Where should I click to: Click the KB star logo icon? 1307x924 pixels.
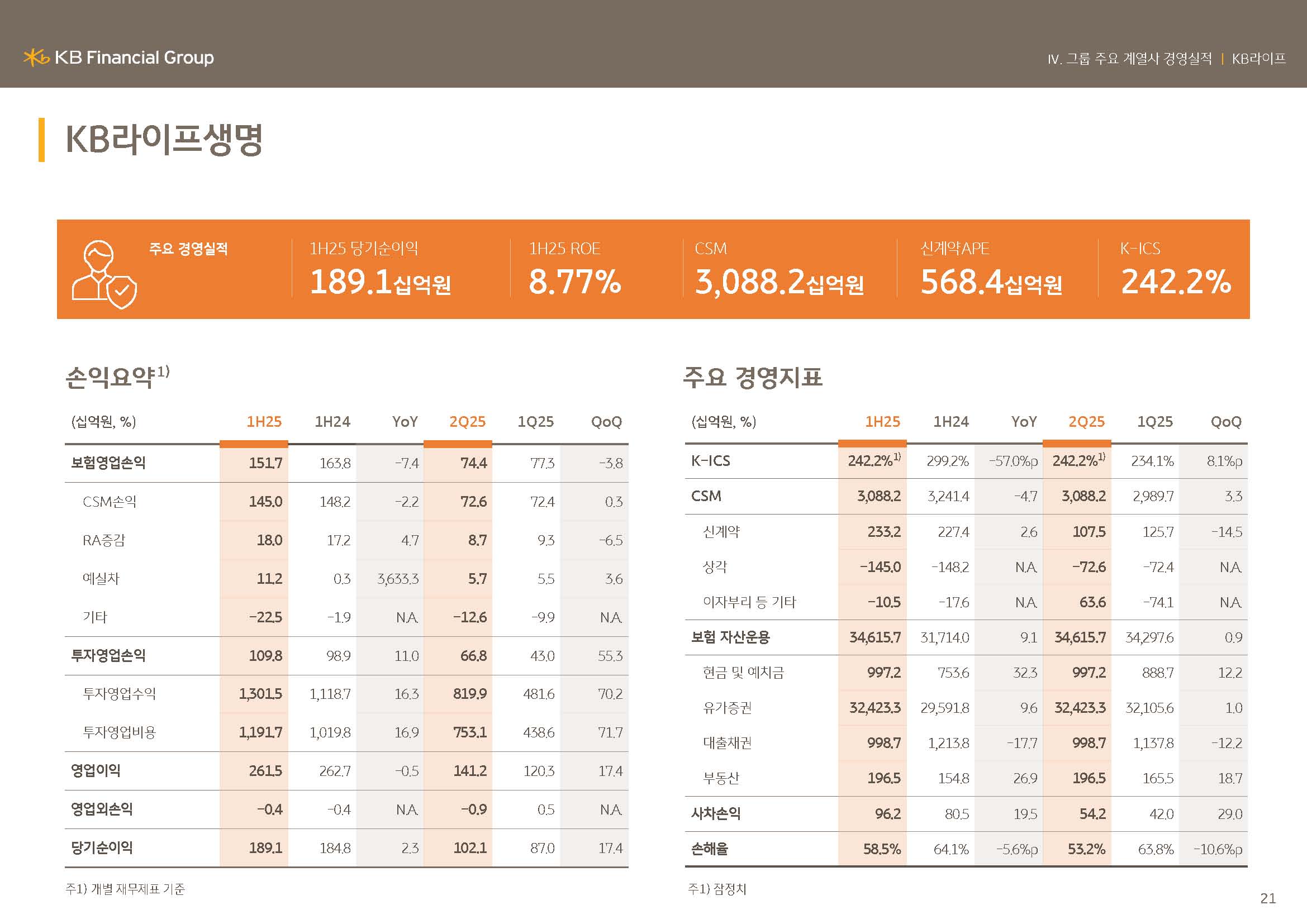tap(36, 58)
